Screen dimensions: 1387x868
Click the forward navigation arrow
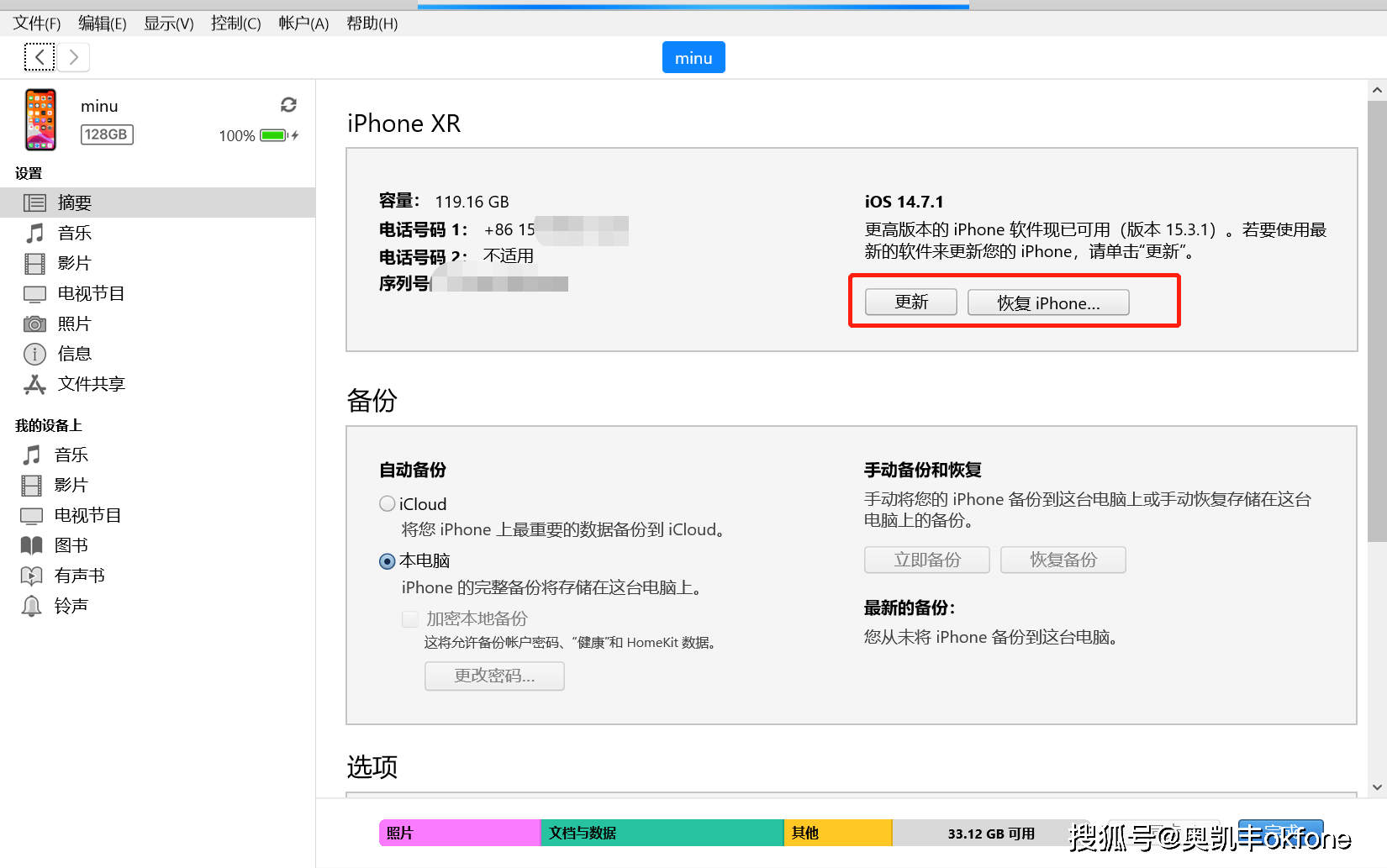(74, 56)
